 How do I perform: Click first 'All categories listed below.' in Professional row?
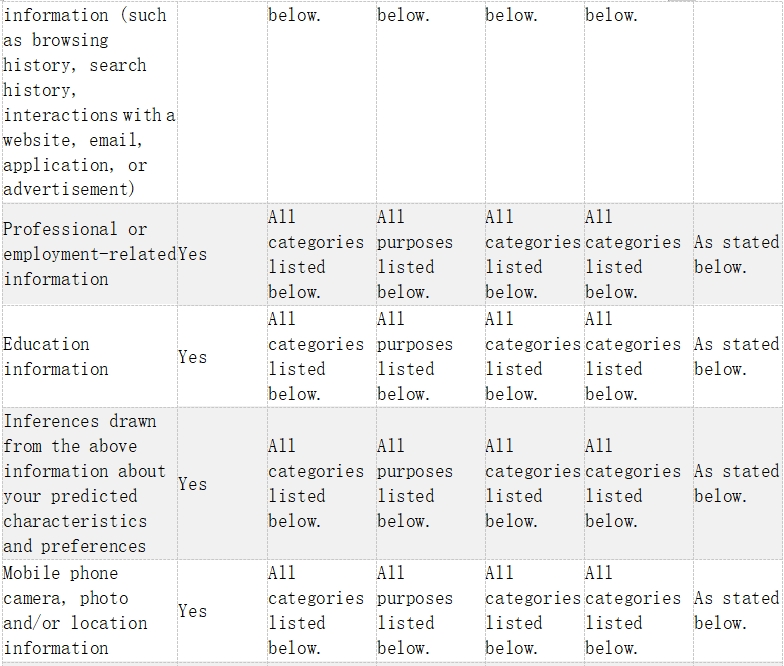pos(316,254)
